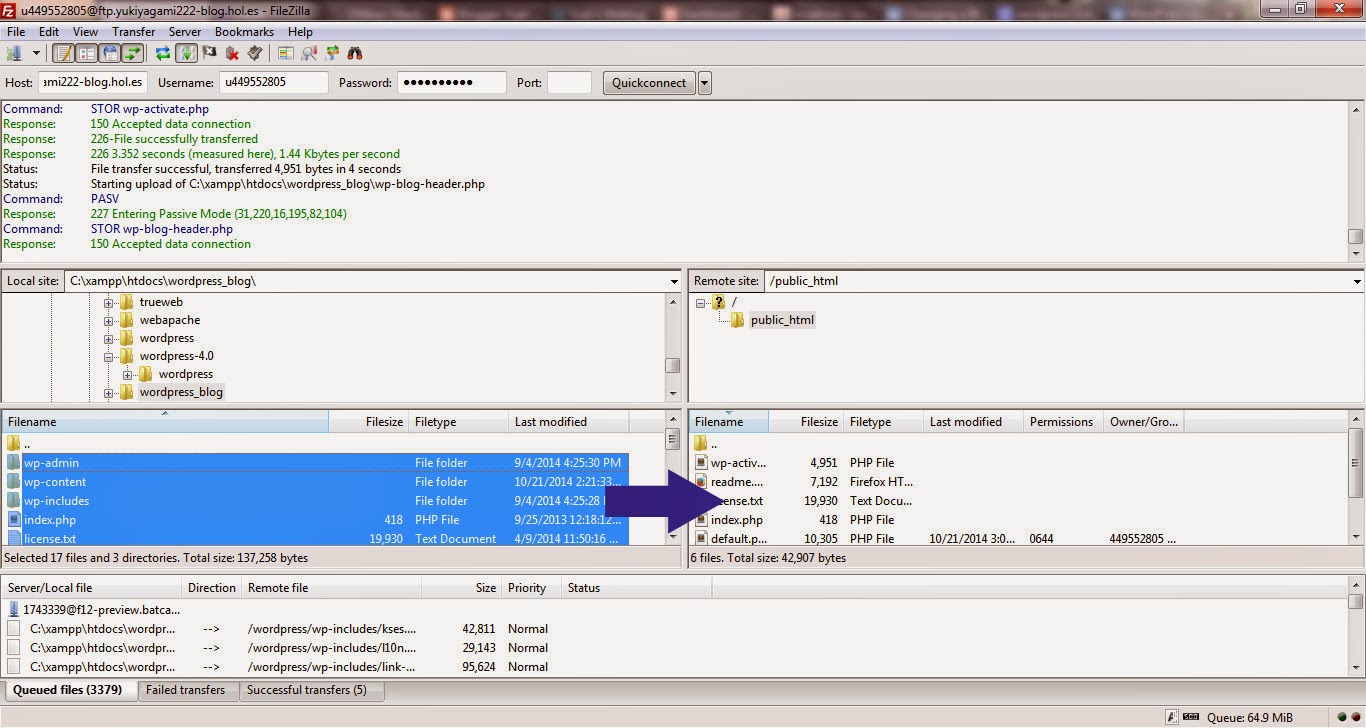Open the File menu

16,32
